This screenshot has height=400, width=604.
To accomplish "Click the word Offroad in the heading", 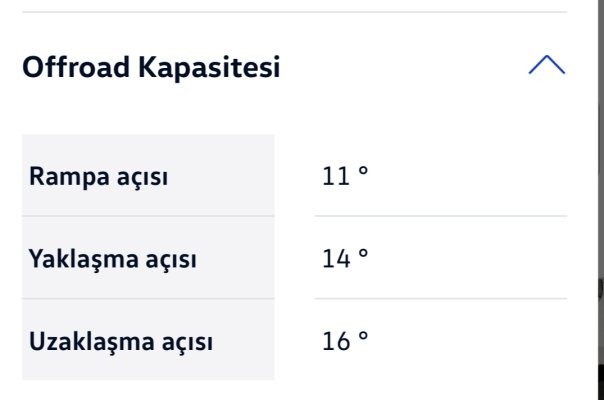I will [x=76, y=67].
